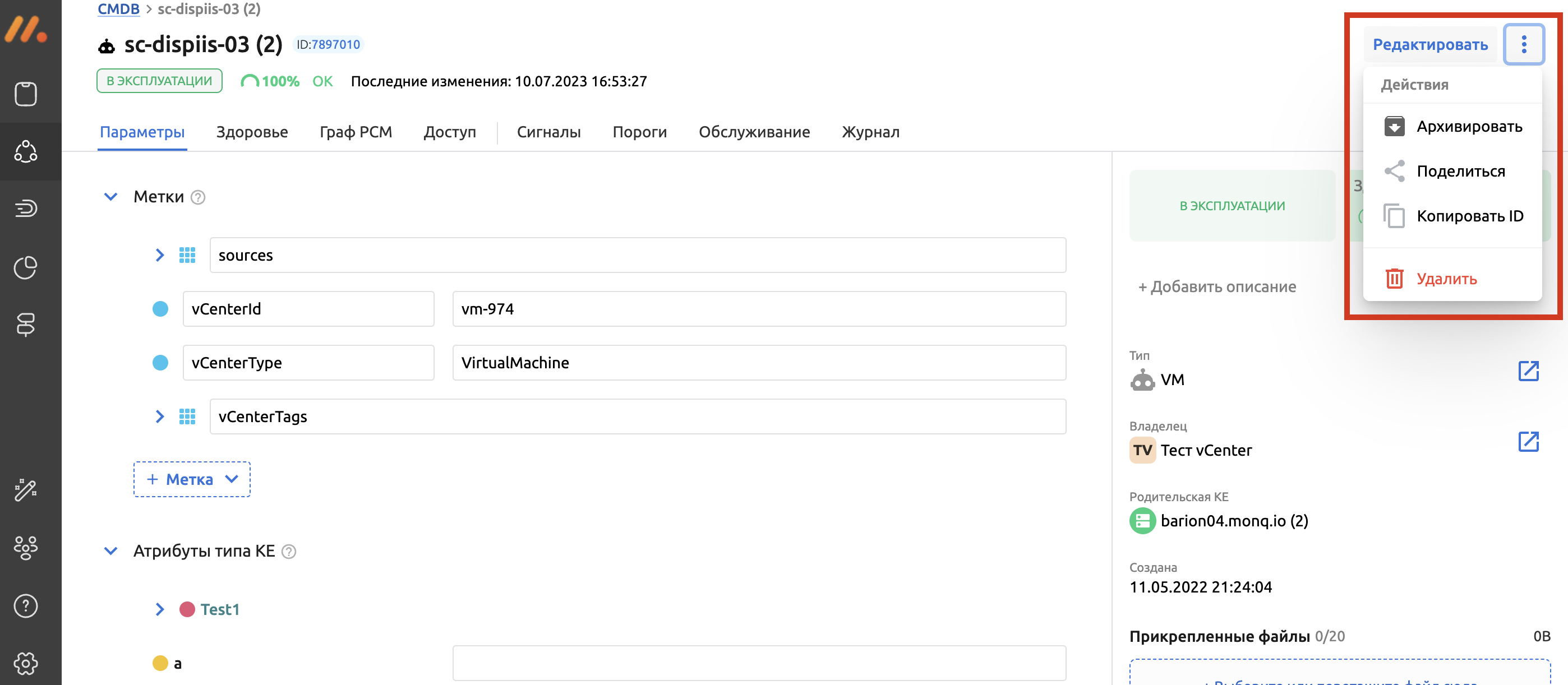
Task: Click the Test1 attribute link
Action: click(x=220, y=609)
